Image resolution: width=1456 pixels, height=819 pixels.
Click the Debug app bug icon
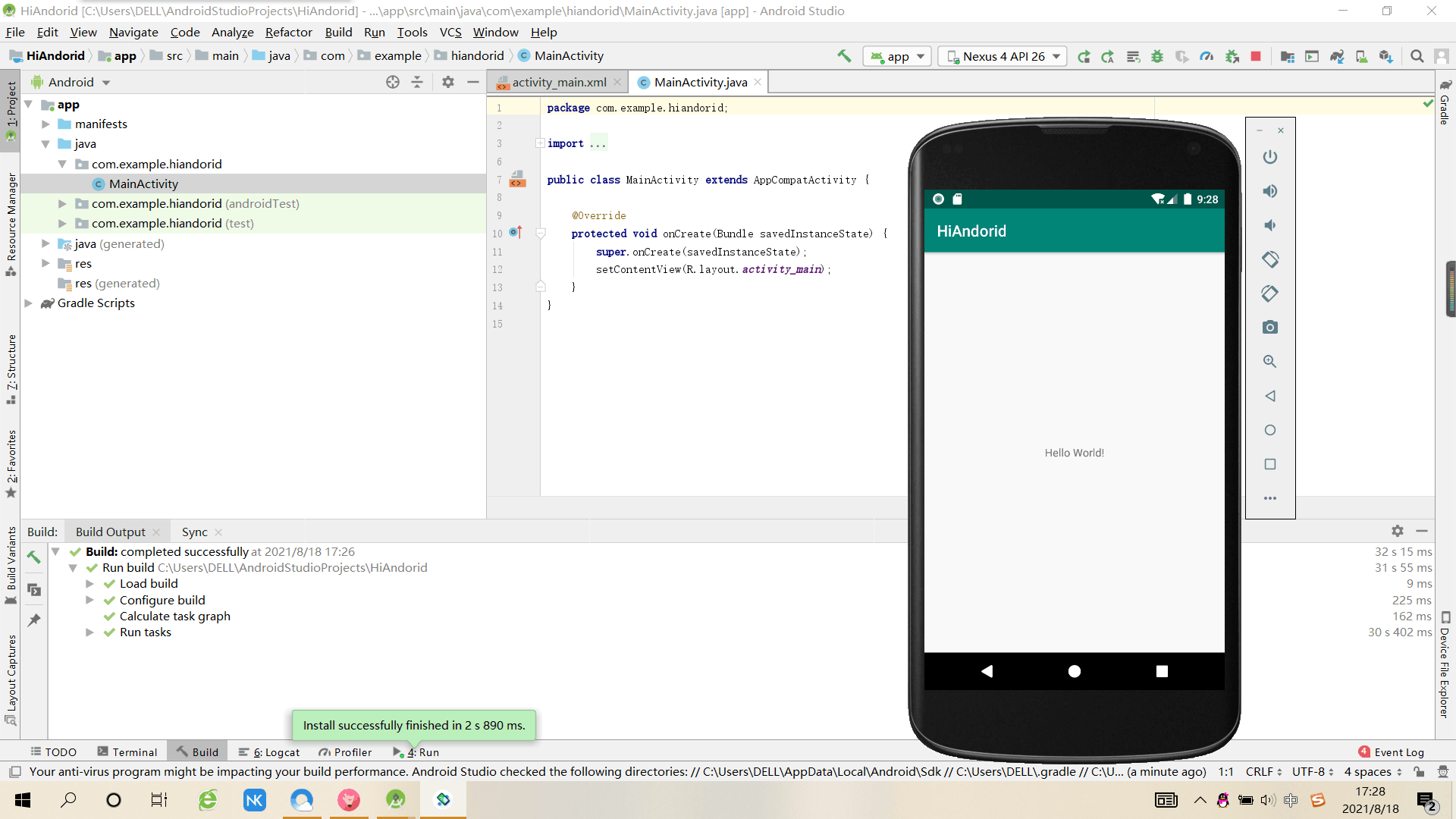[x=1157, y=56]
